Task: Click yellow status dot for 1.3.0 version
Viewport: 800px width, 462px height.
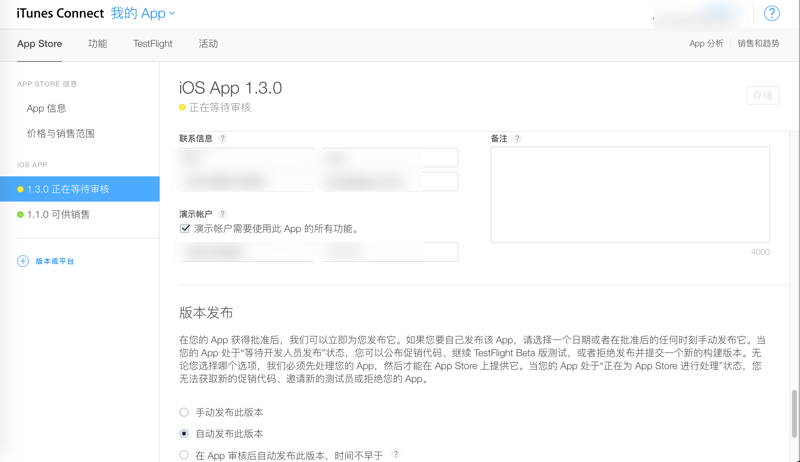Action: tap(20, 189)
